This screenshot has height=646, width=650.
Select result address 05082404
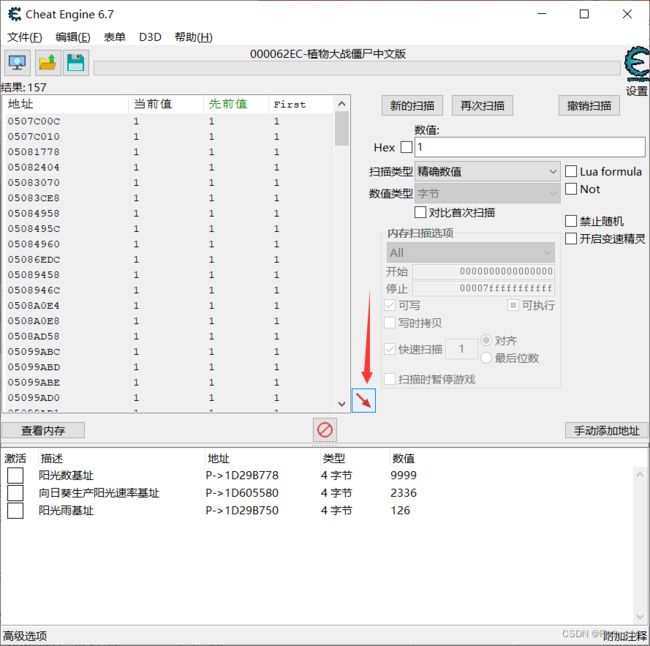tap(34, 167)
